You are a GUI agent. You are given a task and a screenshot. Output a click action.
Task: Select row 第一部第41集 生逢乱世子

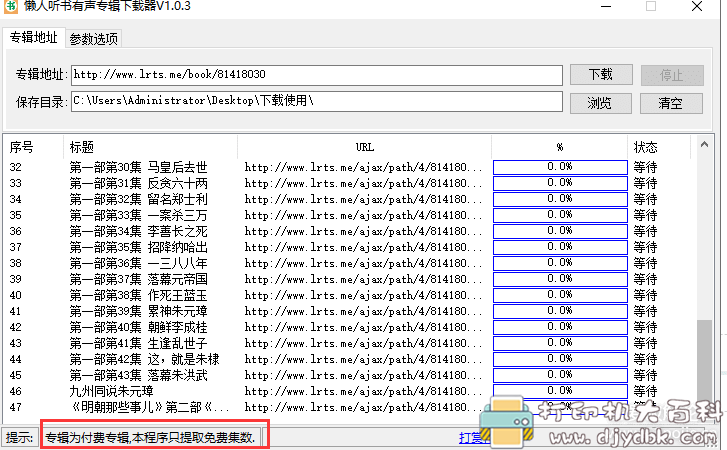347,343
